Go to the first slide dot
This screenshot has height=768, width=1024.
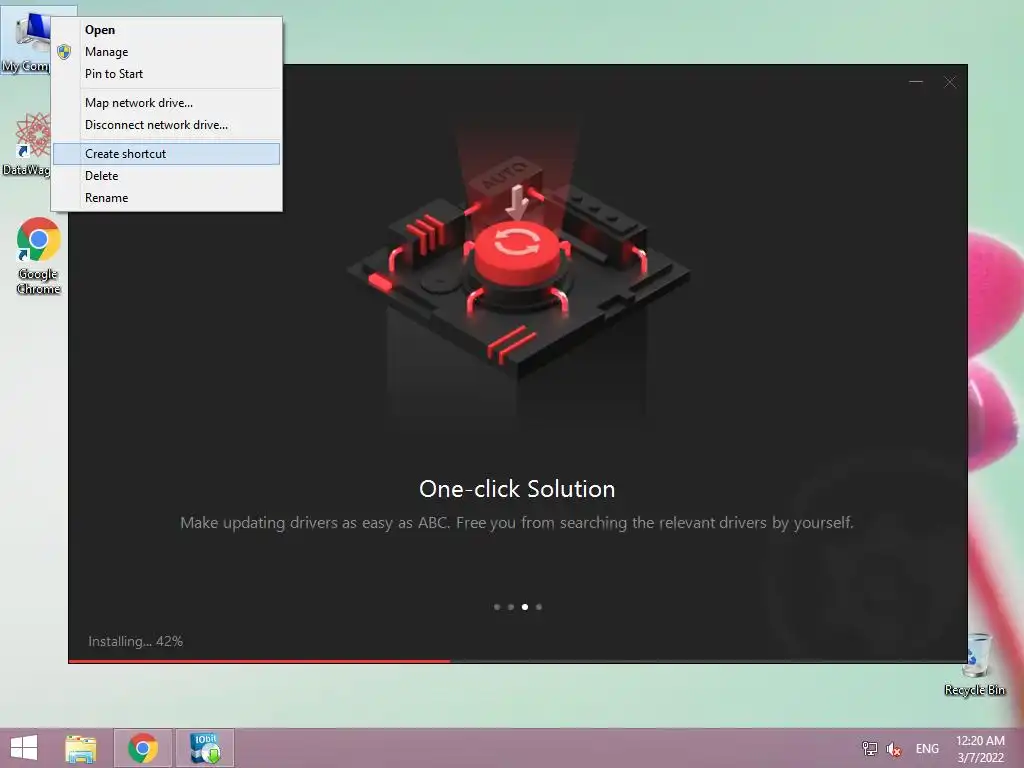[497, 607]
